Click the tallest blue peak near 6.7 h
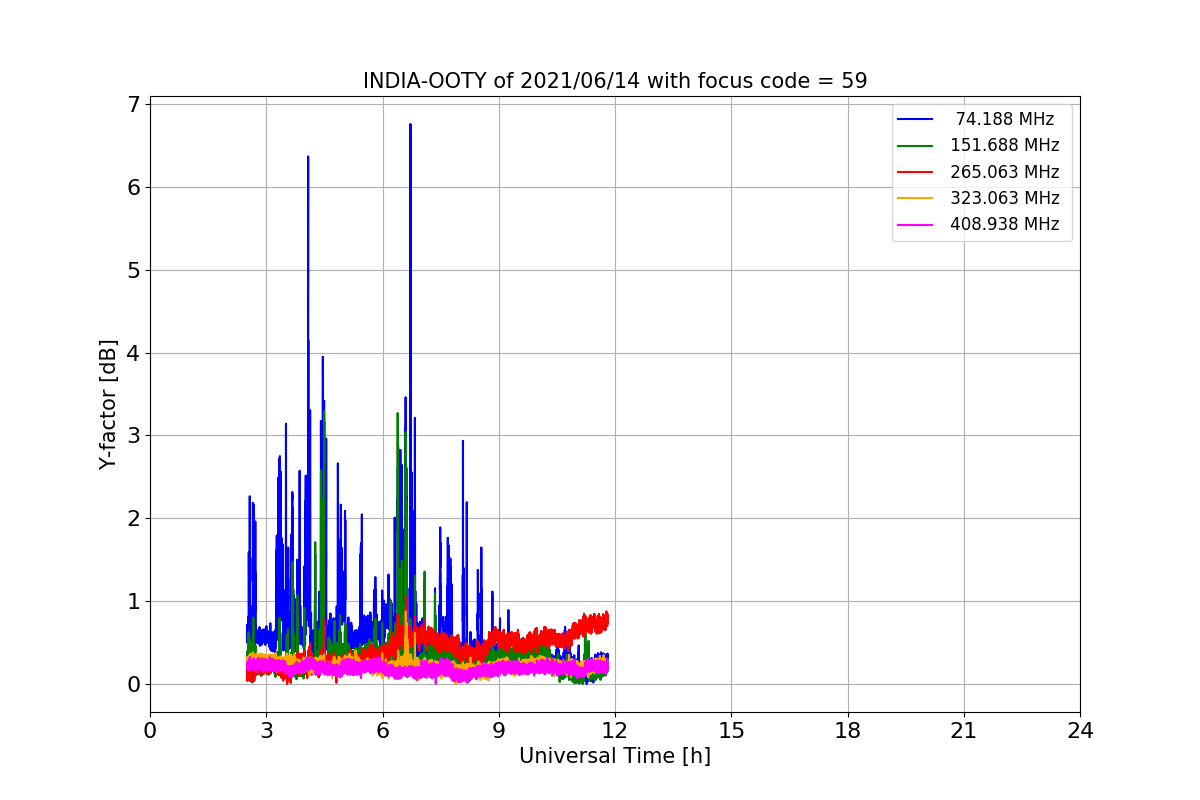 (x=410, y=126)
